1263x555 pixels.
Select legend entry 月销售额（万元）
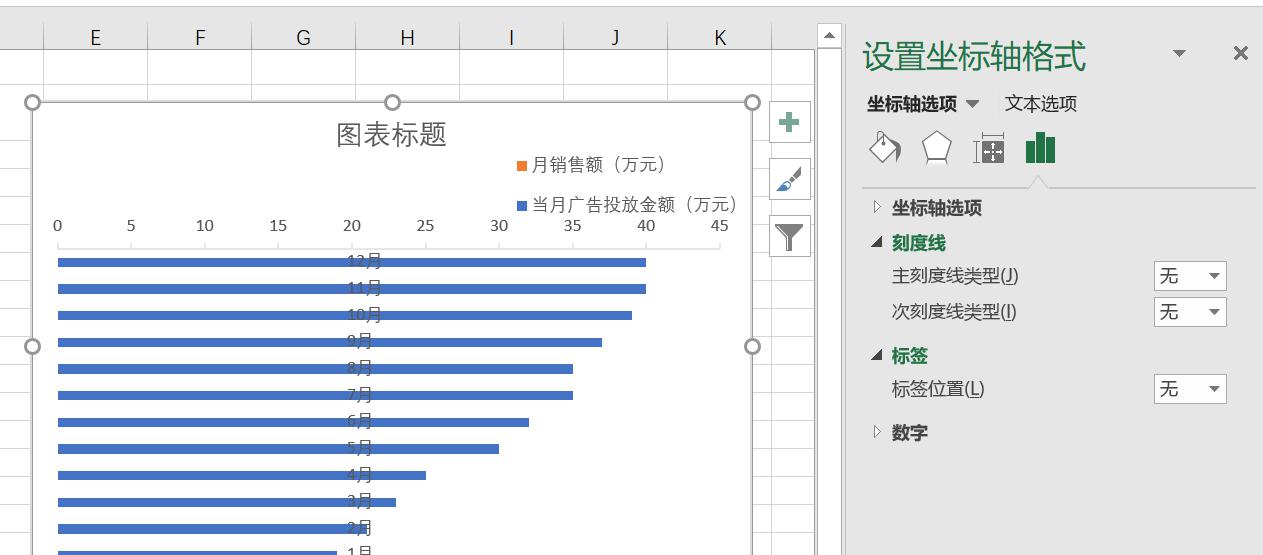(x=591, y=165)
